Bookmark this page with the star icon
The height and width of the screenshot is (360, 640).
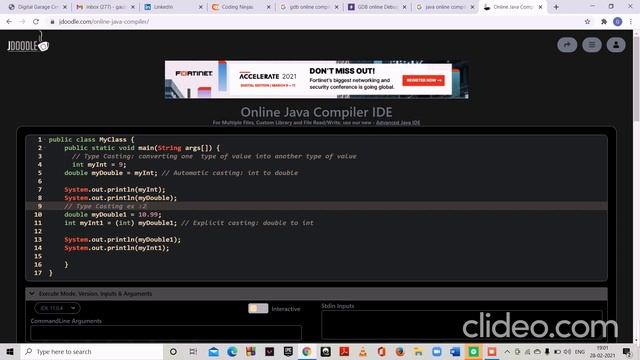(x=587, y=22)
